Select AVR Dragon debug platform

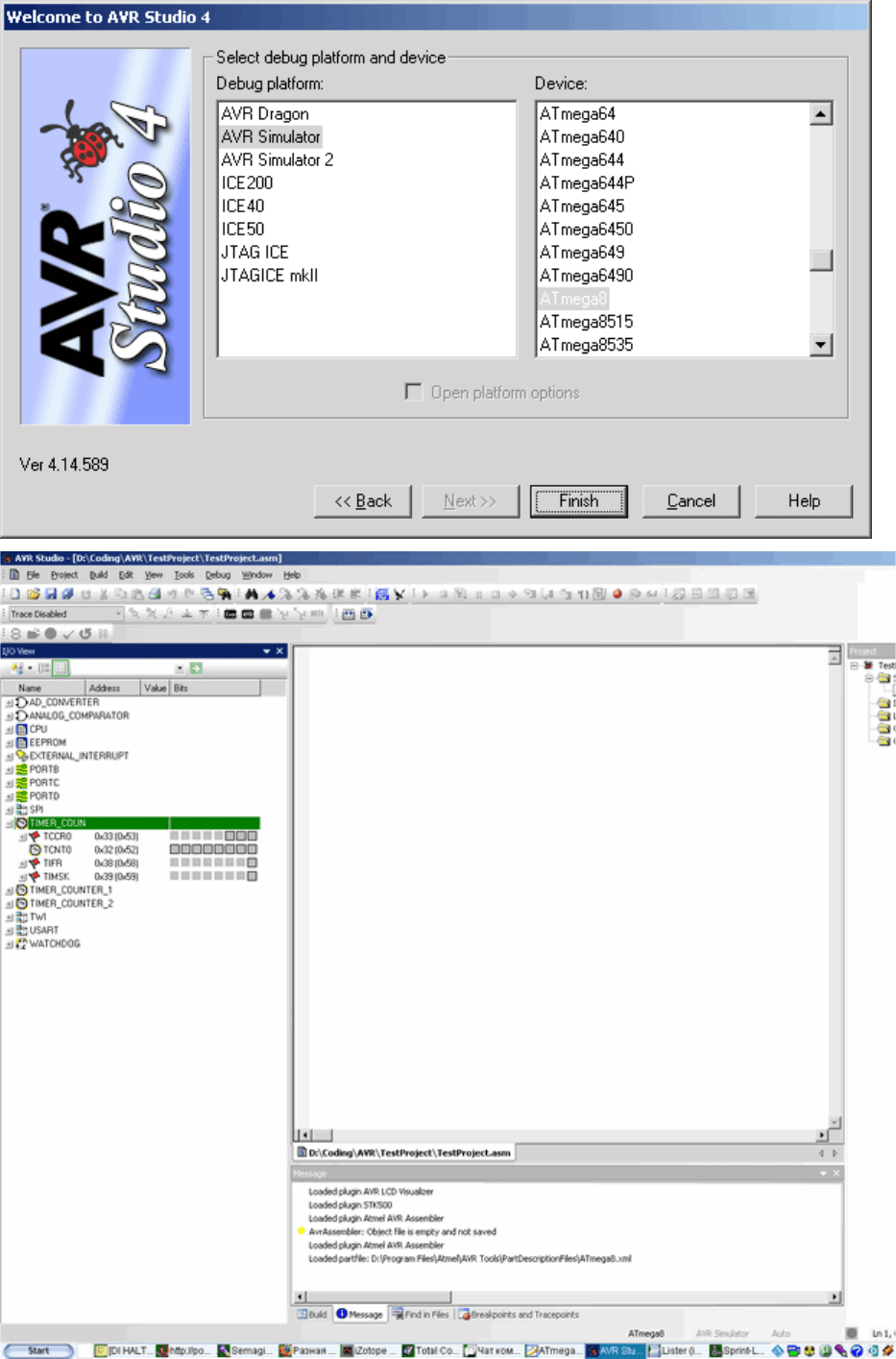click(265, 114)
